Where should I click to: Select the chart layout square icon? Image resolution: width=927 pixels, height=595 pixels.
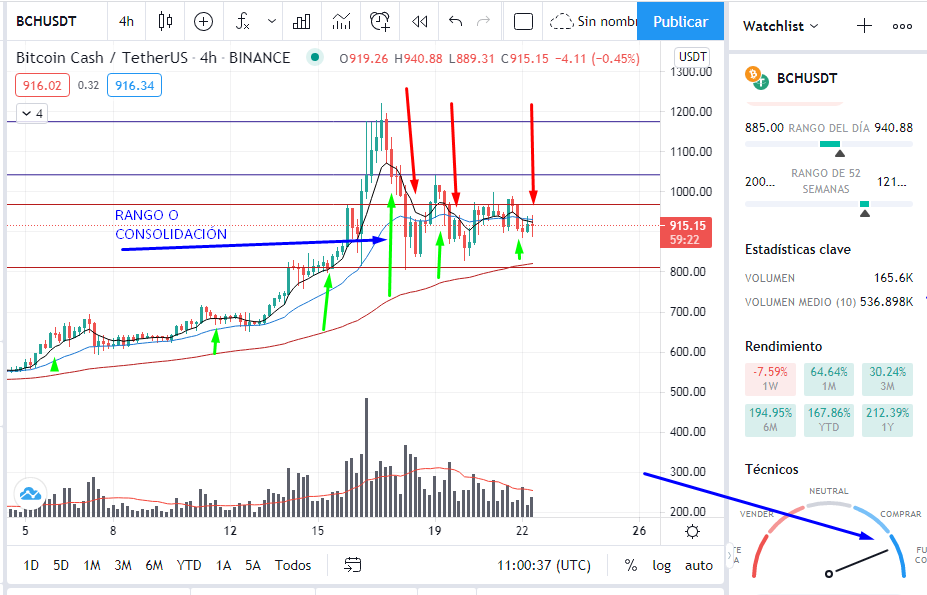pos(523,22)
